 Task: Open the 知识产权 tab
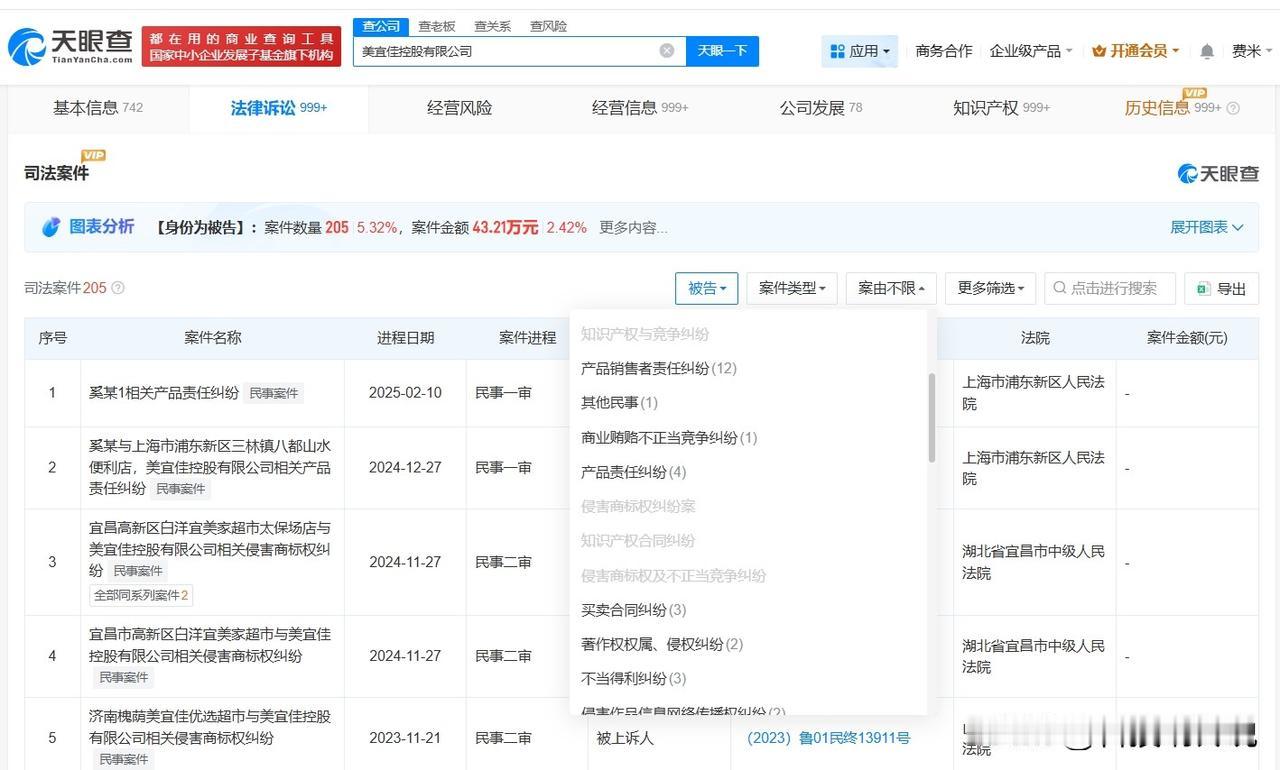(x=1001, y=108)
